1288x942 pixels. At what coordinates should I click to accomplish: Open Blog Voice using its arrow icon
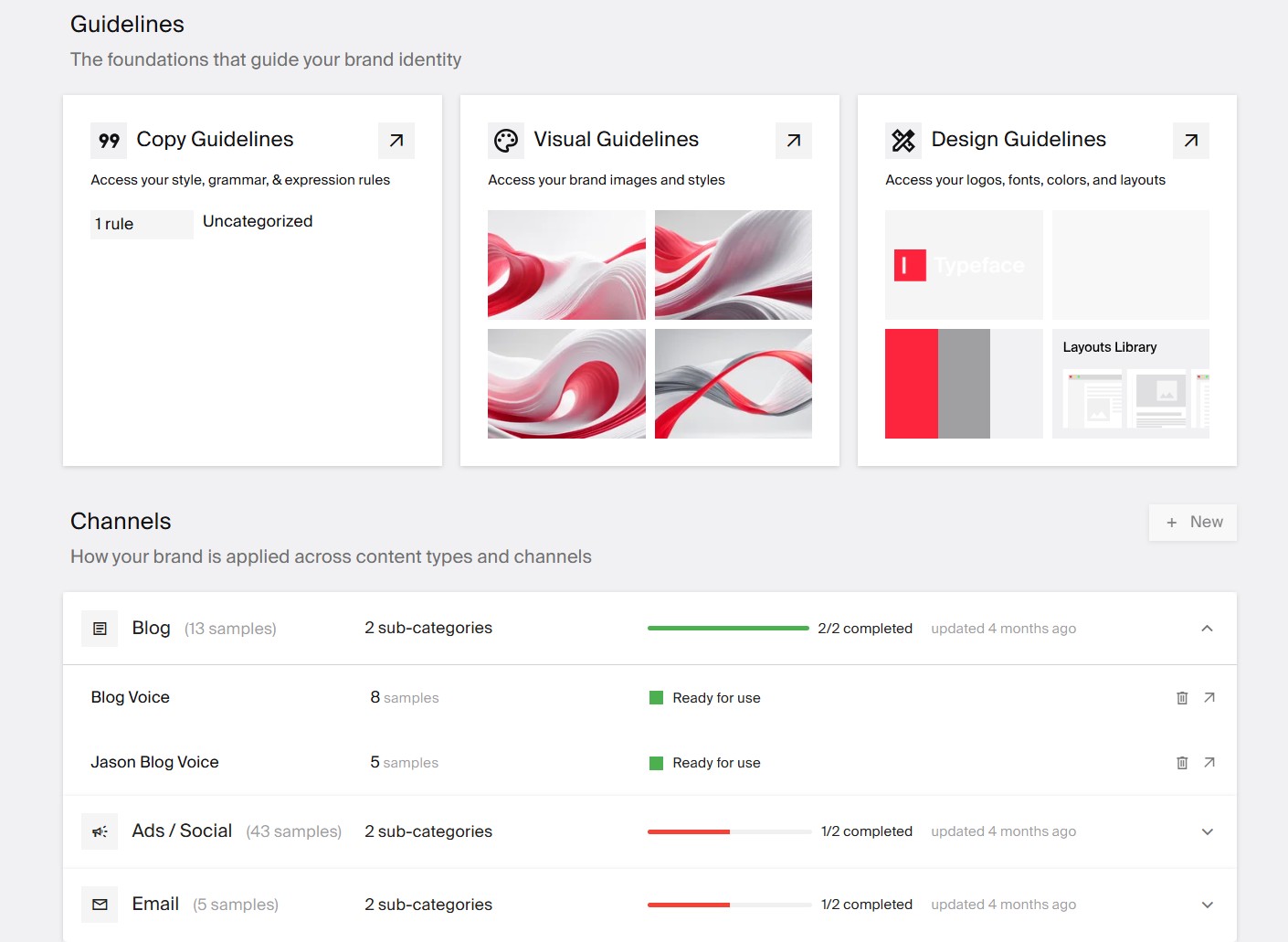point(1209,698)
